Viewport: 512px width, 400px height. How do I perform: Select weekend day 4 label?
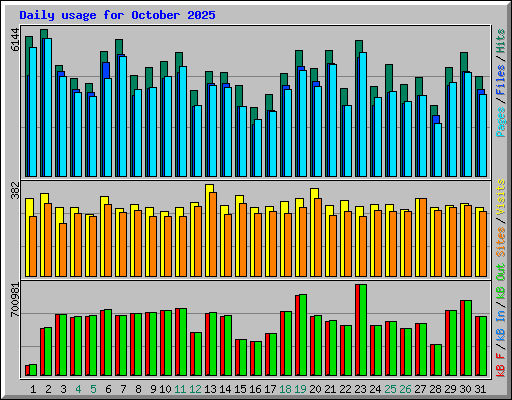point(78,389)
